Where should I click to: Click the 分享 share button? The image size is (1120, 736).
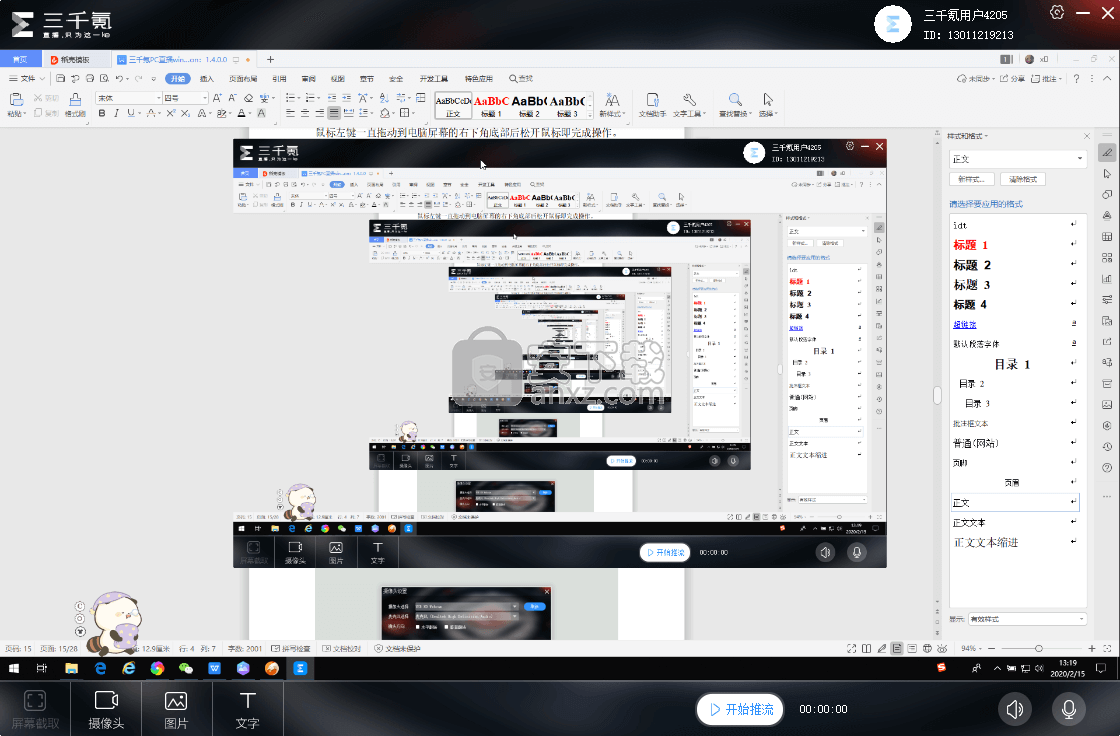[1012, 79]
